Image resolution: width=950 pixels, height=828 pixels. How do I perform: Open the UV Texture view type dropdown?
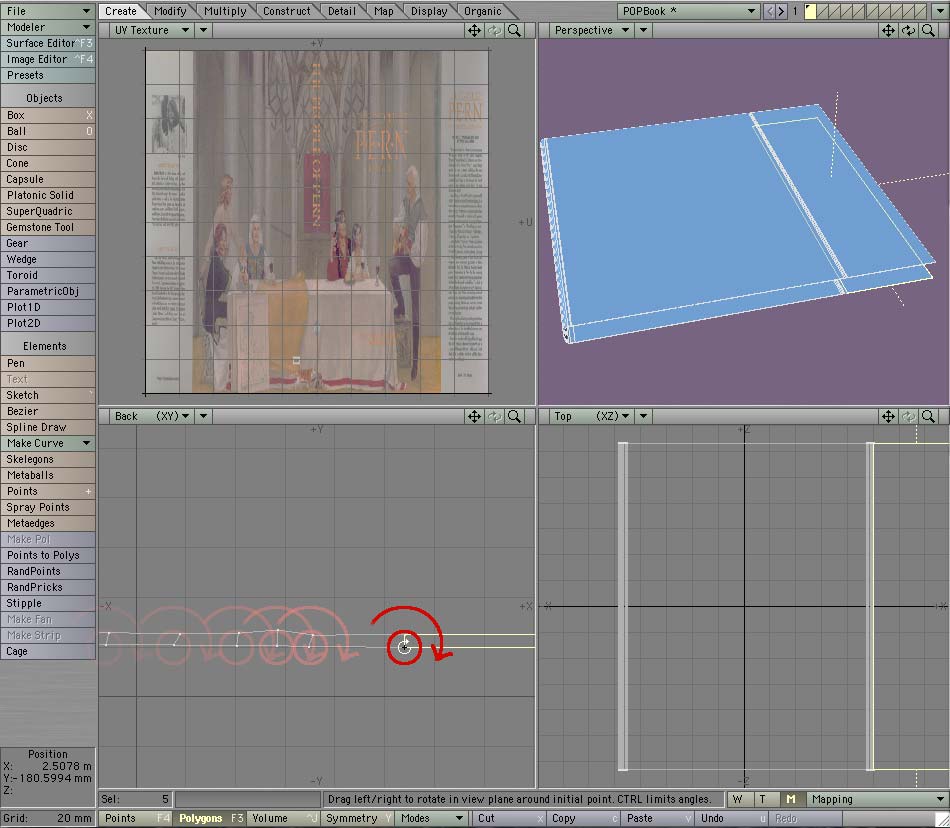(x=151, y=30)
